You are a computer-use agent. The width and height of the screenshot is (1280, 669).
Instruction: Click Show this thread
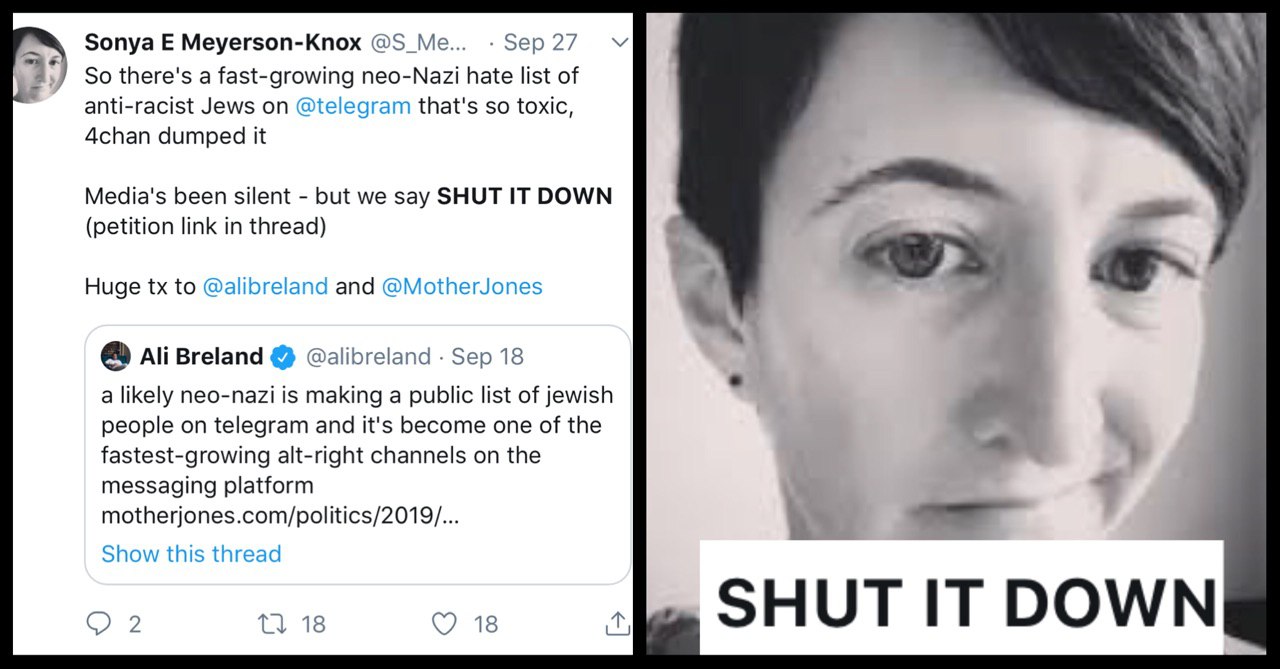point(191,554)
